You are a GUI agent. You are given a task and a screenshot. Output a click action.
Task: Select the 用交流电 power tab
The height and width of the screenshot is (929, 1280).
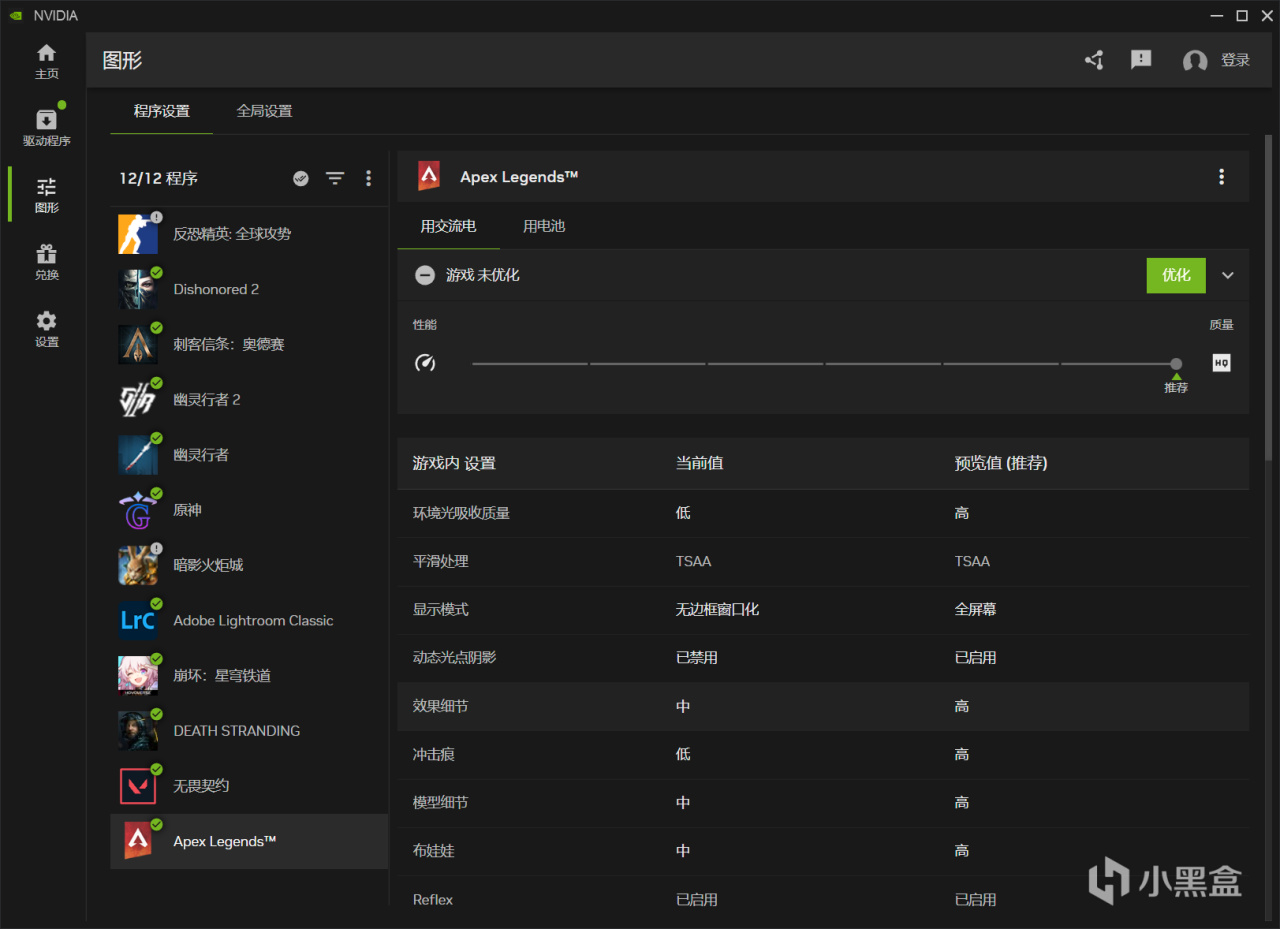[448, 226]
